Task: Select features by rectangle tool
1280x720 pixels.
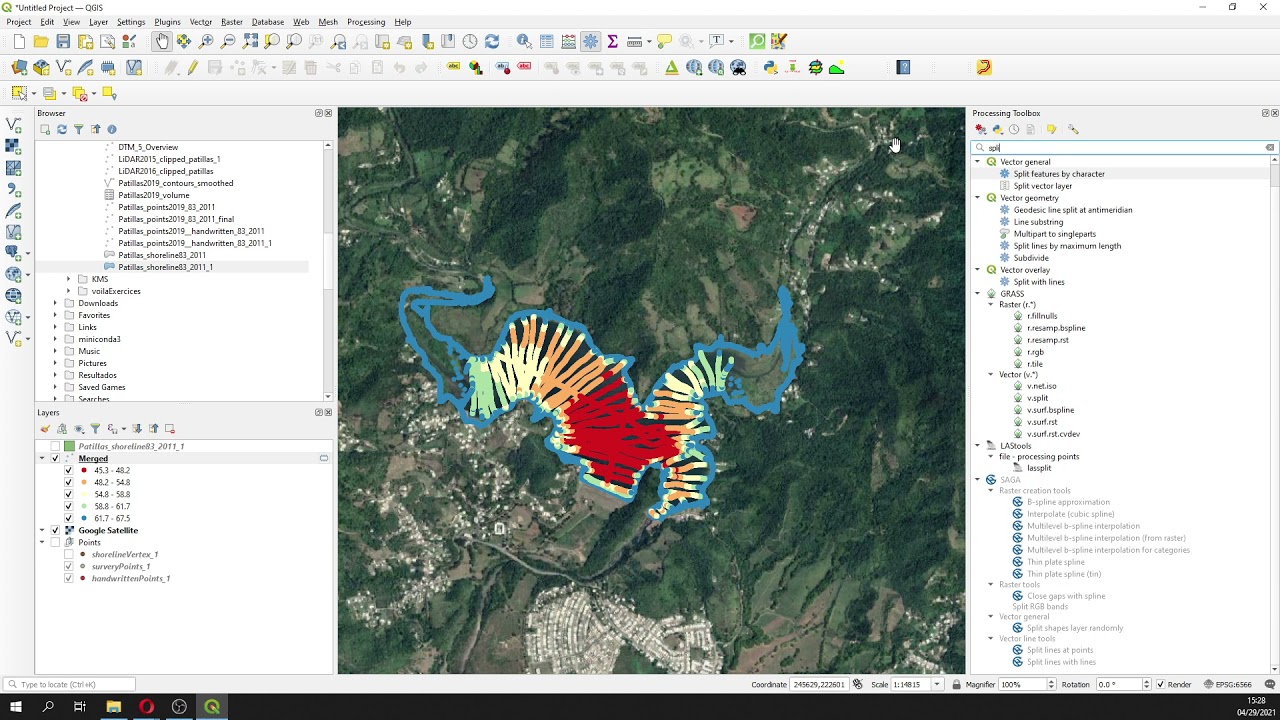Action: pyautogui.click(x=19, y=93)
